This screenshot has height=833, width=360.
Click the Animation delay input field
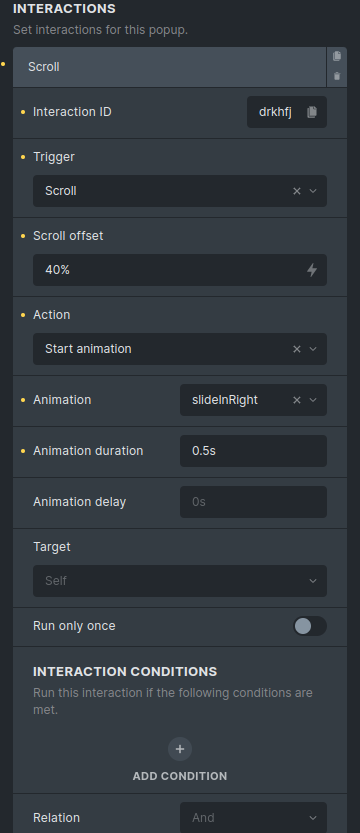[x=253, y=502]
